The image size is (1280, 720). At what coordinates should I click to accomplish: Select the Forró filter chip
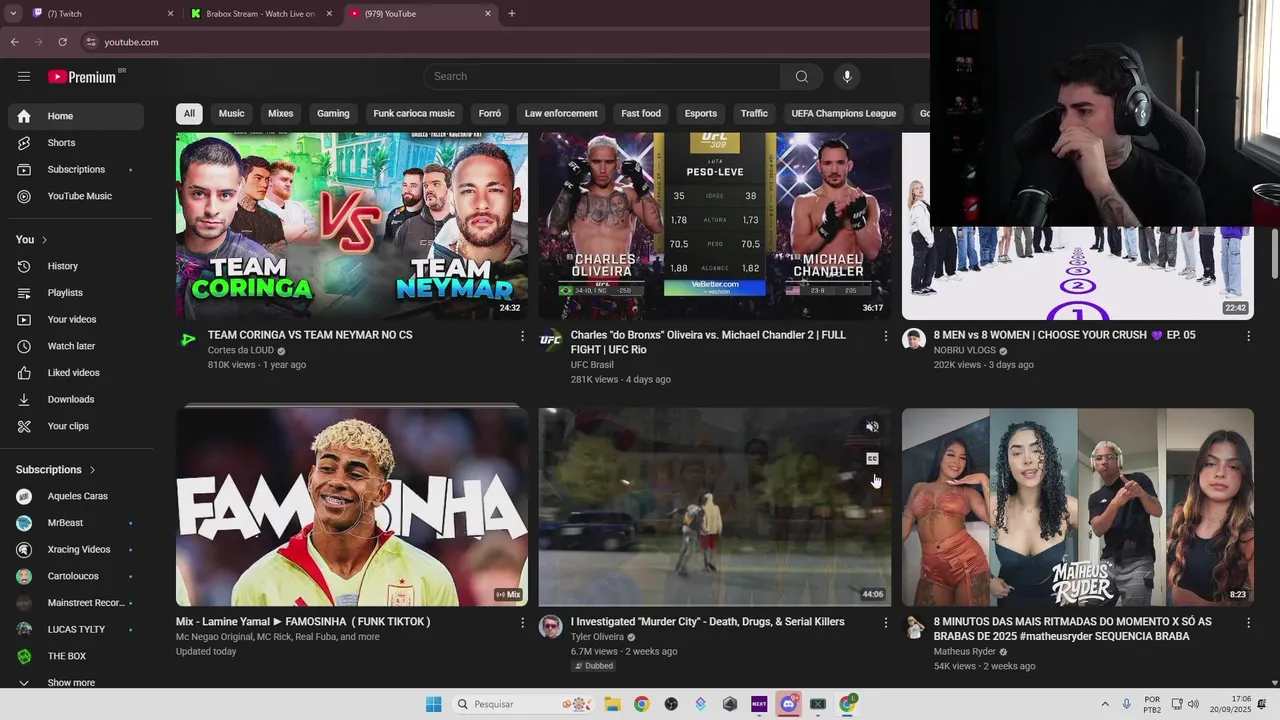490,114
